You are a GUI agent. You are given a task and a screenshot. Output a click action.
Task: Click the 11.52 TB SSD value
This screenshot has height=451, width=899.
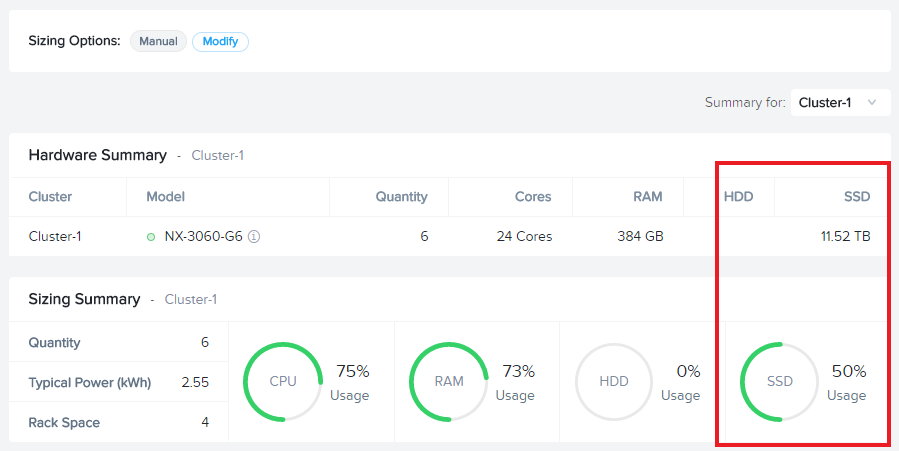coord(846,236)
